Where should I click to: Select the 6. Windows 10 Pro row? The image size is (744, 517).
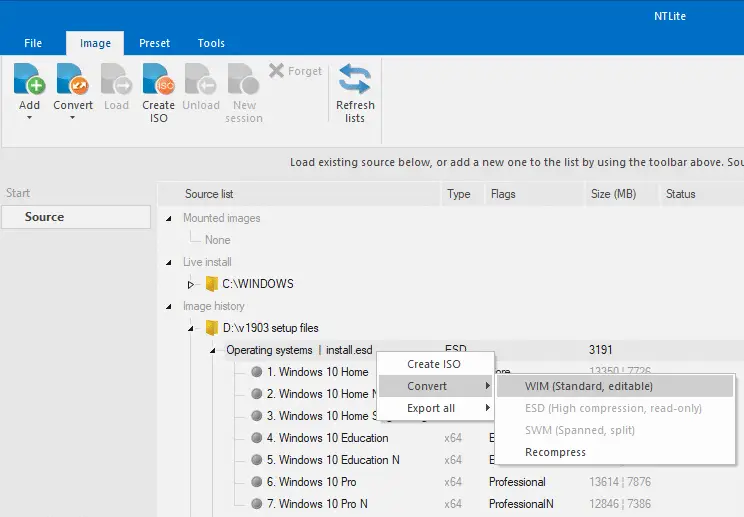311,482
